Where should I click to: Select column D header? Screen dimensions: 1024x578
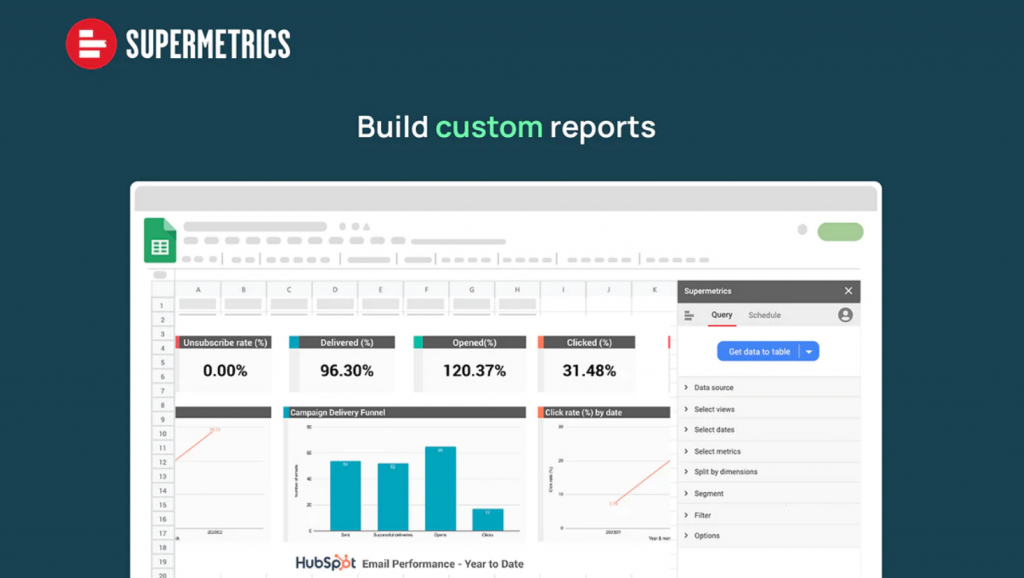(335, 289)
